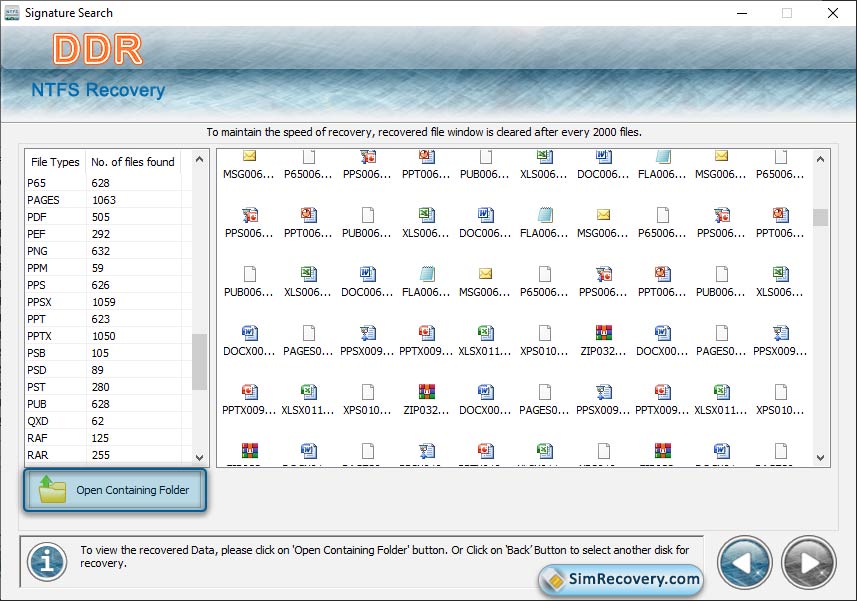Click the 255 count beside RAR
The width and height of the screenshot is (857, 601).
(x=101, y=455)
